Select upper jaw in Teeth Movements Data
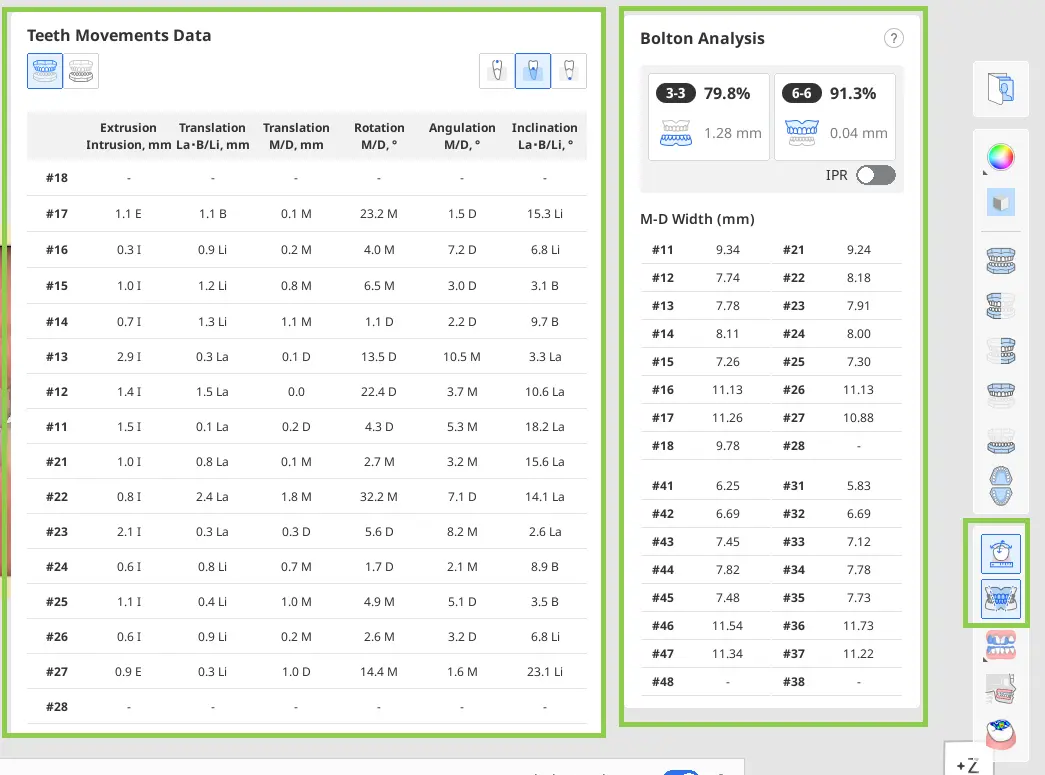The width and height of the screenshot is (1045, 775). click(45, 71)
